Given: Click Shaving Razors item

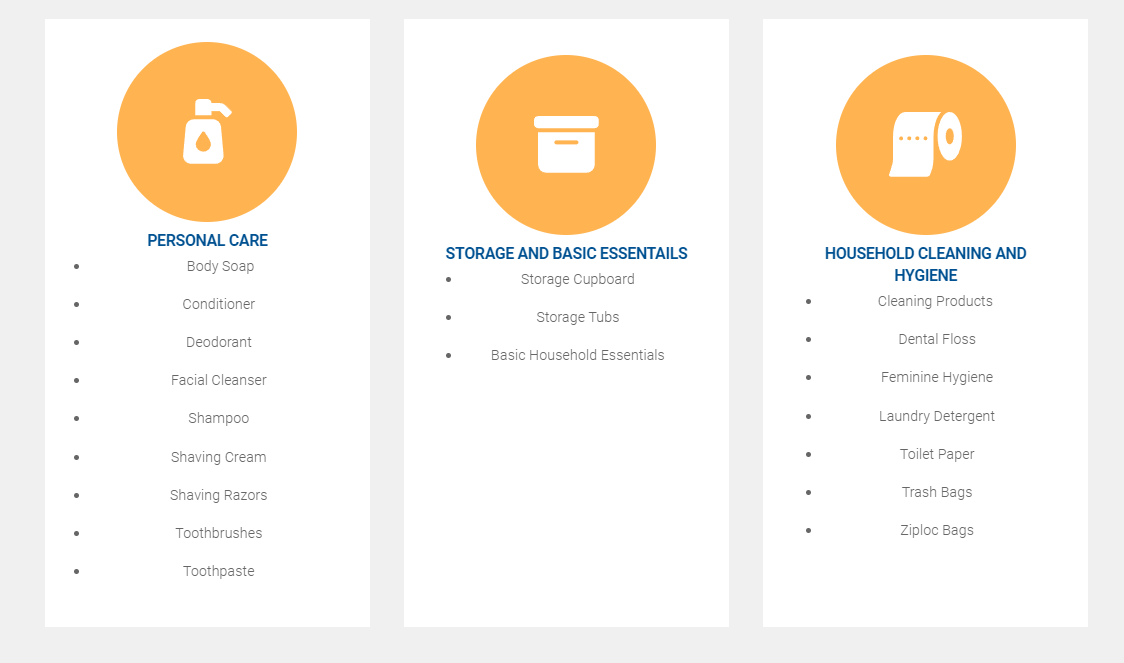Looking at the screenshot, I should coord(219,495).
